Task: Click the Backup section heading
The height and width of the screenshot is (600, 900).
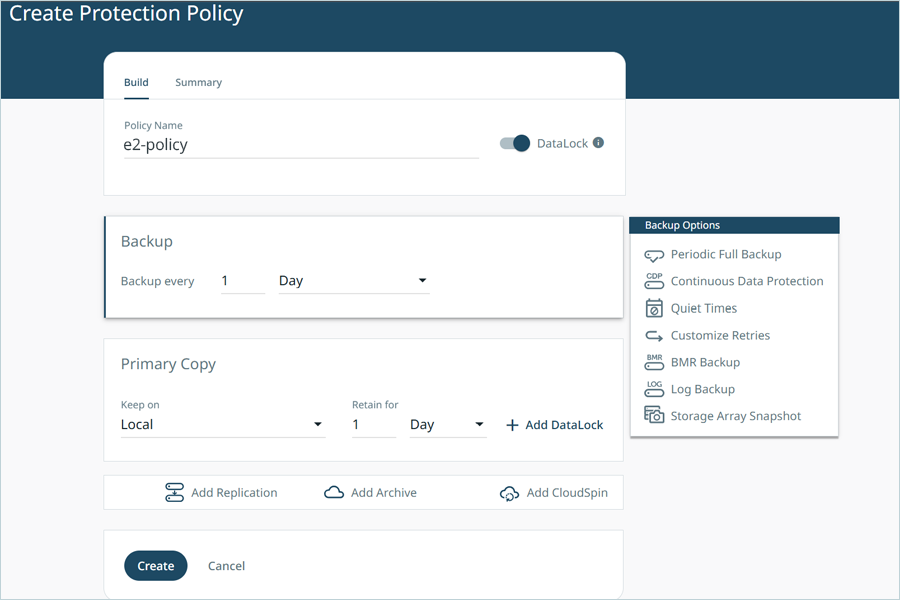Action: (x=147, y=242)
